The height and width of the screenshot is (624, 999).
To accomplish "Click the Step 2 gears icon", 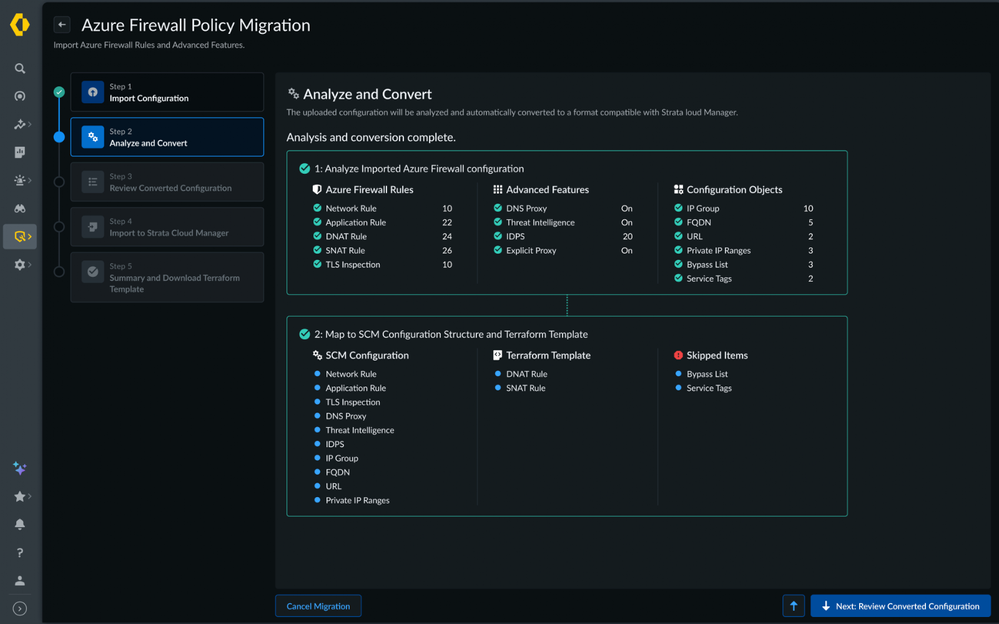I will click(92, 137).
